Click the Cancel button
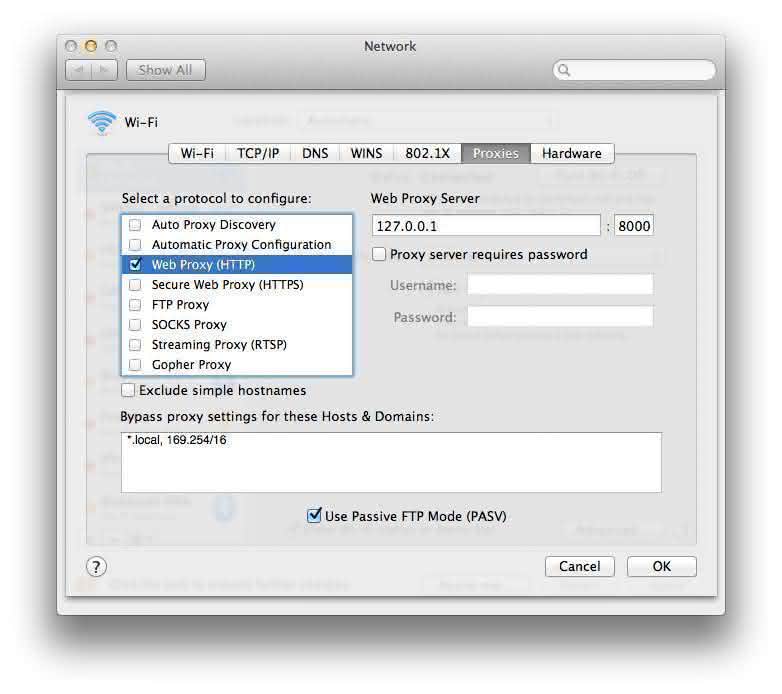This screenshot has height=694, width=782. [x=579, y=566]
